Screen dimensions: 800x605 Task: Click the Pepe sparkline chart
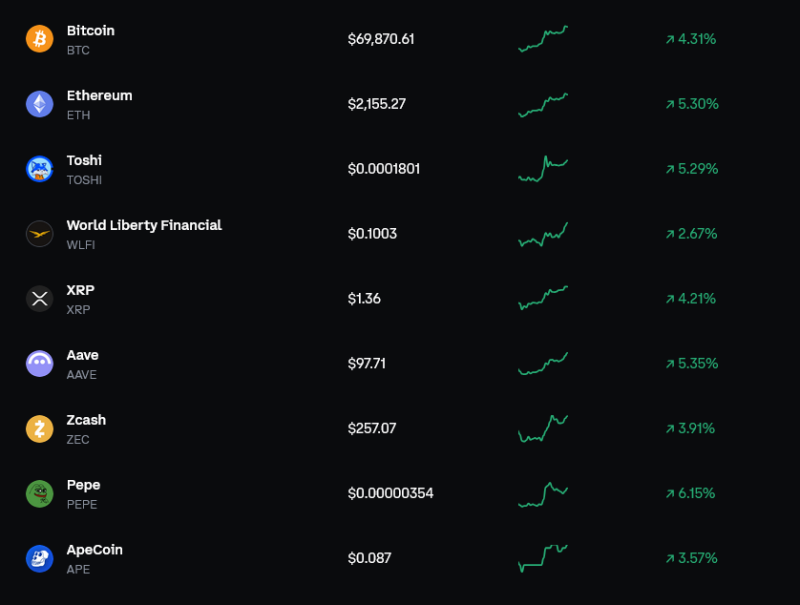point(543,493)
